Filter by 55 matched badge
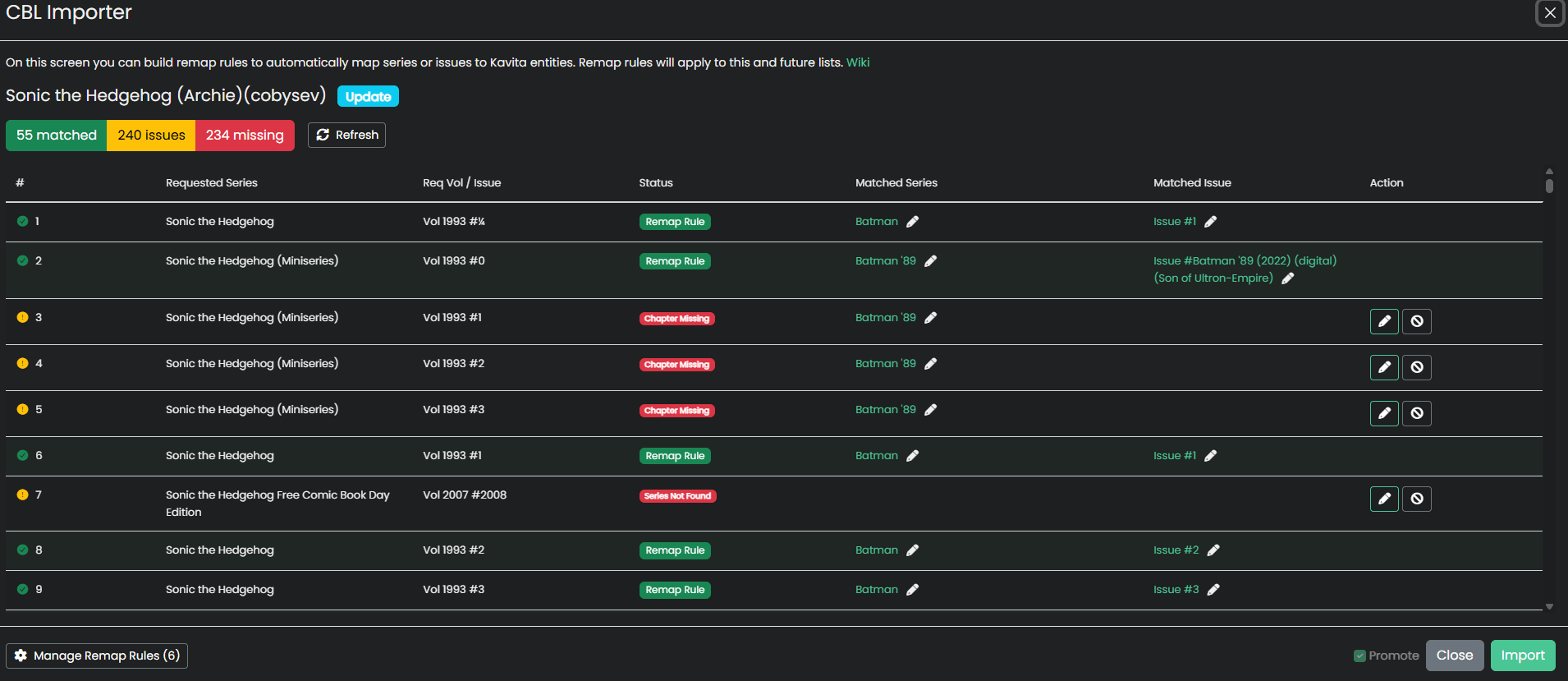This screenshot has height=681, width=1568. click(x=57, y=136)
